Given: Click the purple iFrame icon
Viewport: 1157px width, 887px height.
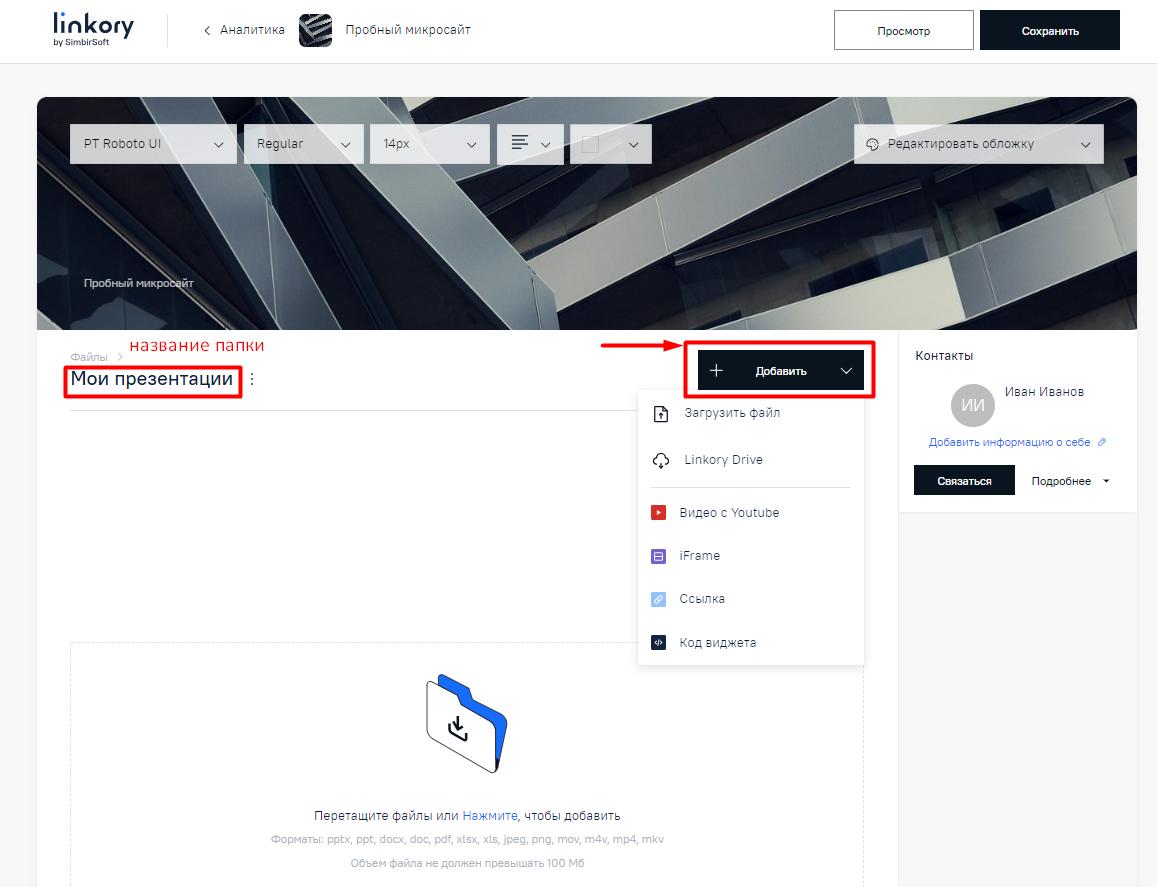Looking at the screenshot, I should [x=658, y=556].
